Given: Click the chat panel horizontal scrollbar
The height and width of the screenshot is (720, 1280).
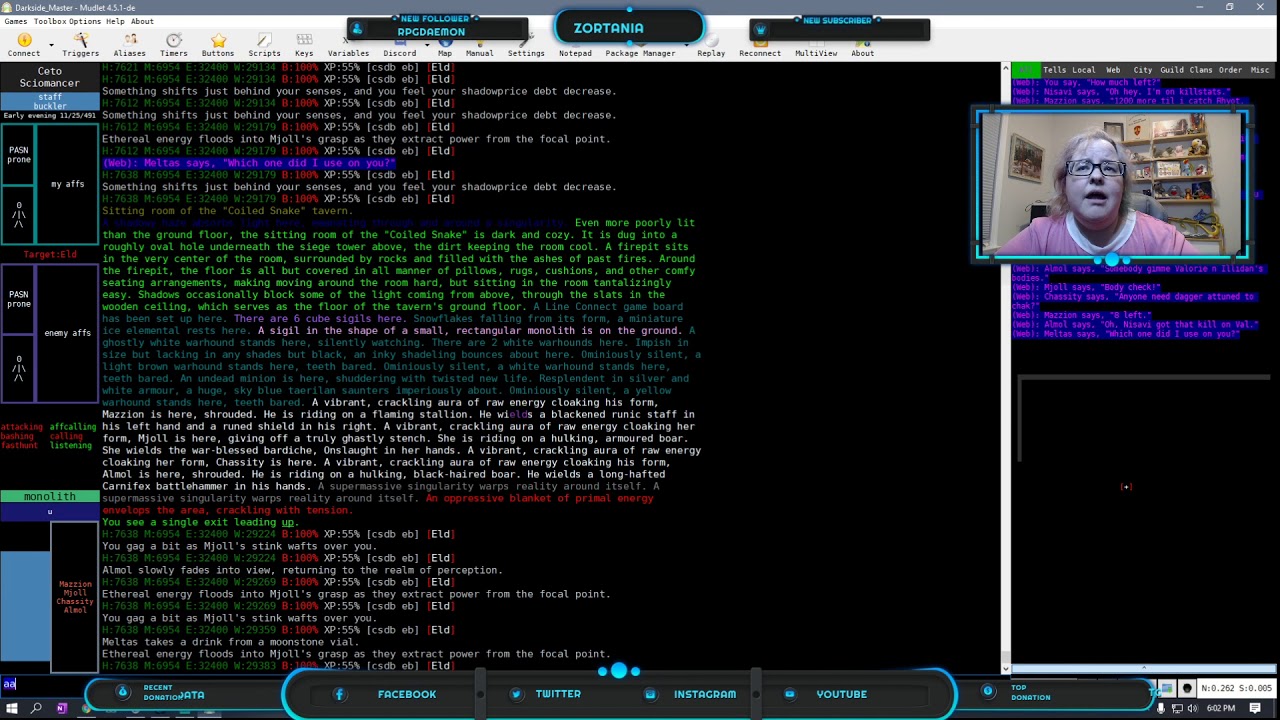Looking at the screenshot, I should tap(1144, 669).
